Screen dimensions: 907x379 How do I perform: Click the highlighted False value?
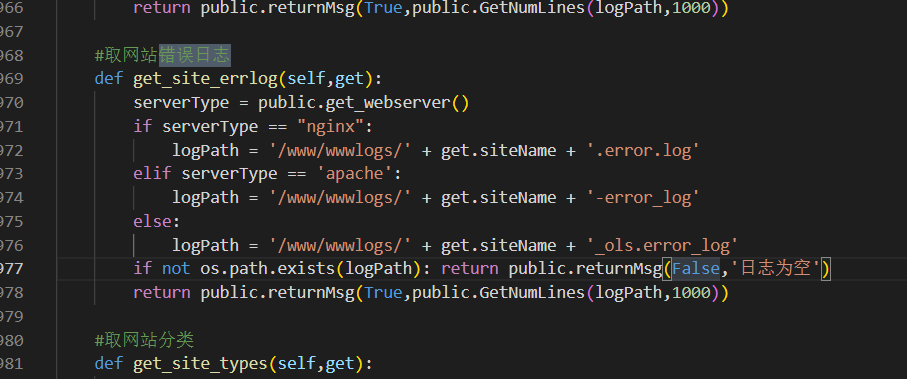click(x=695, y=268)
